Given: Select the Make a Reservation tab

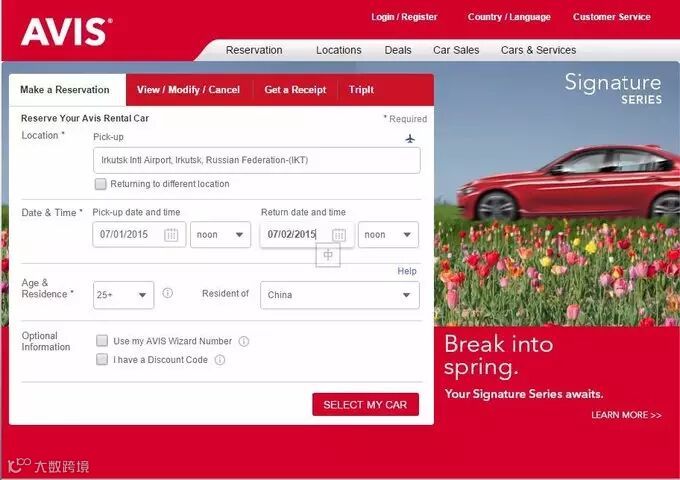Looking at the screenshot, I should click(x=67, y=90).
